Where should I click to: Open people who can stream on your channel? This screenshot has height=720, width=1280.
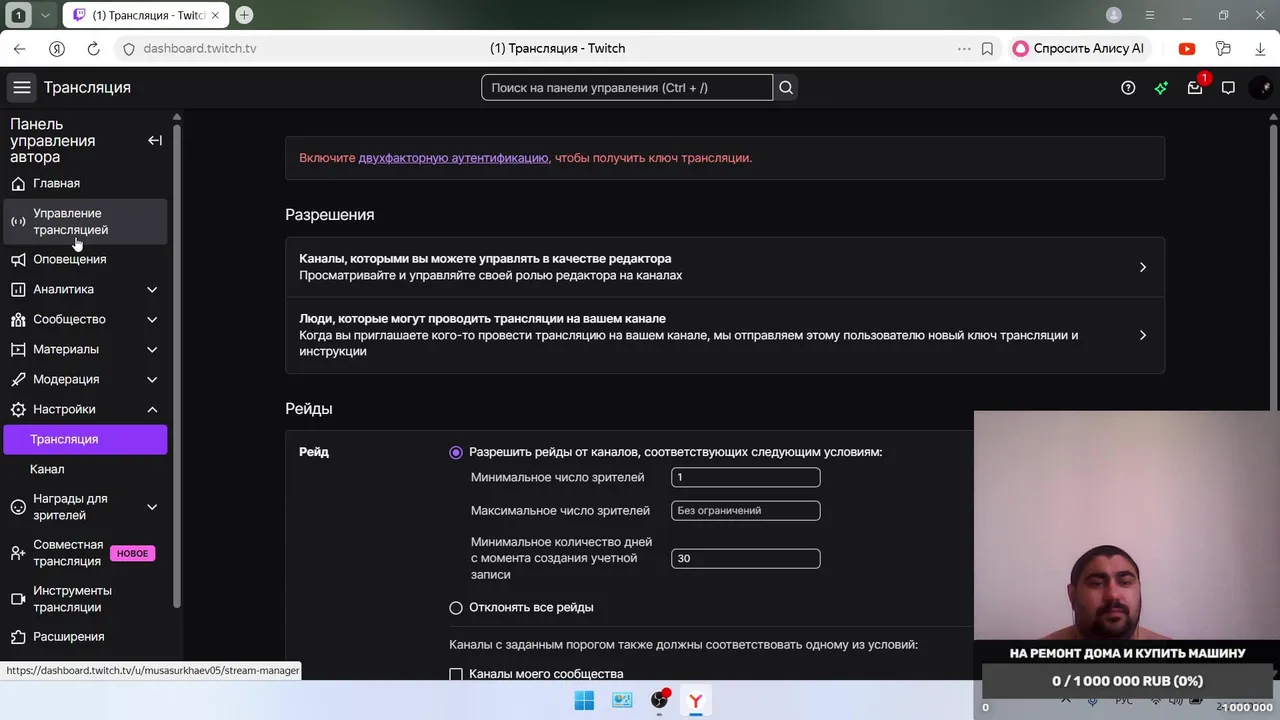point(725,335)
